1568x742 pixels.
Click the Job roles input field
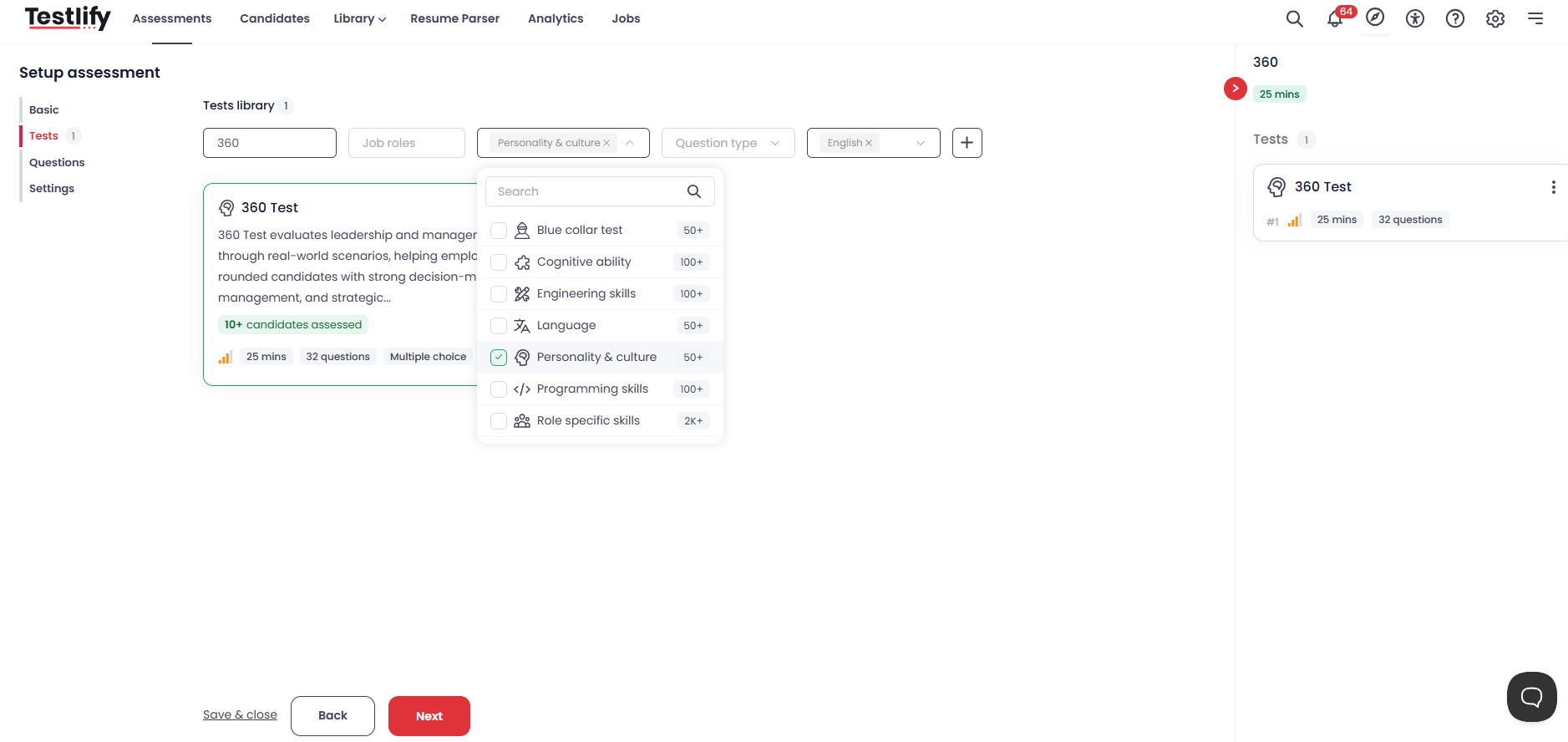(407, 143)
